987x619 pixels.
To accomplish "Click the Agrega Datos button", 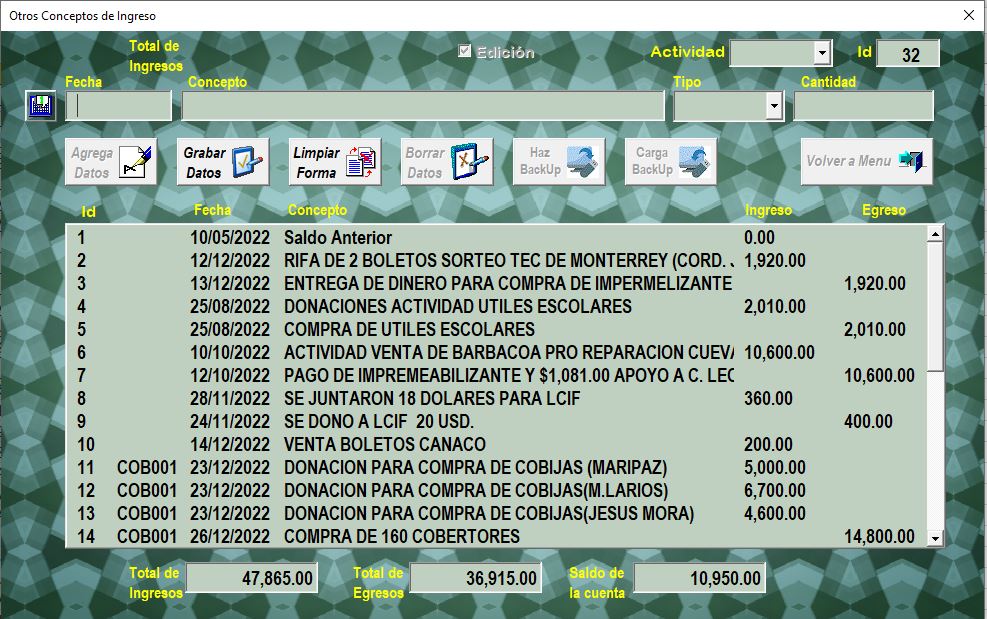I will [111, 162].
